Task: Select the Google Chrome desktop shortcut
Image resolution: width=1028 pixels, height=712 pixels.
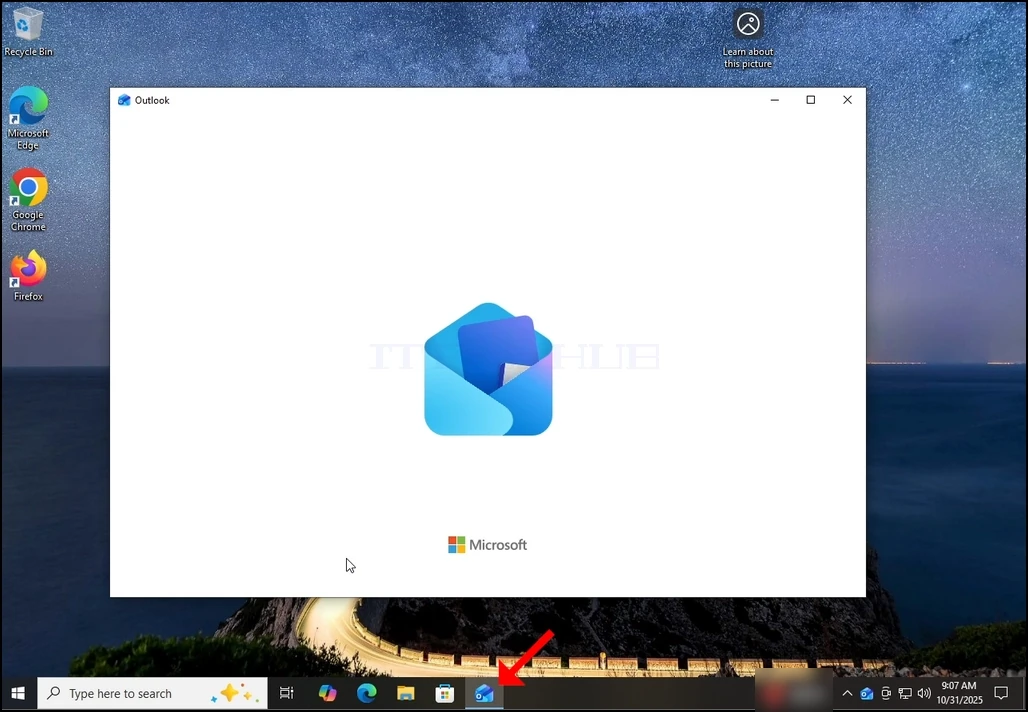Action: coord(28,200)
